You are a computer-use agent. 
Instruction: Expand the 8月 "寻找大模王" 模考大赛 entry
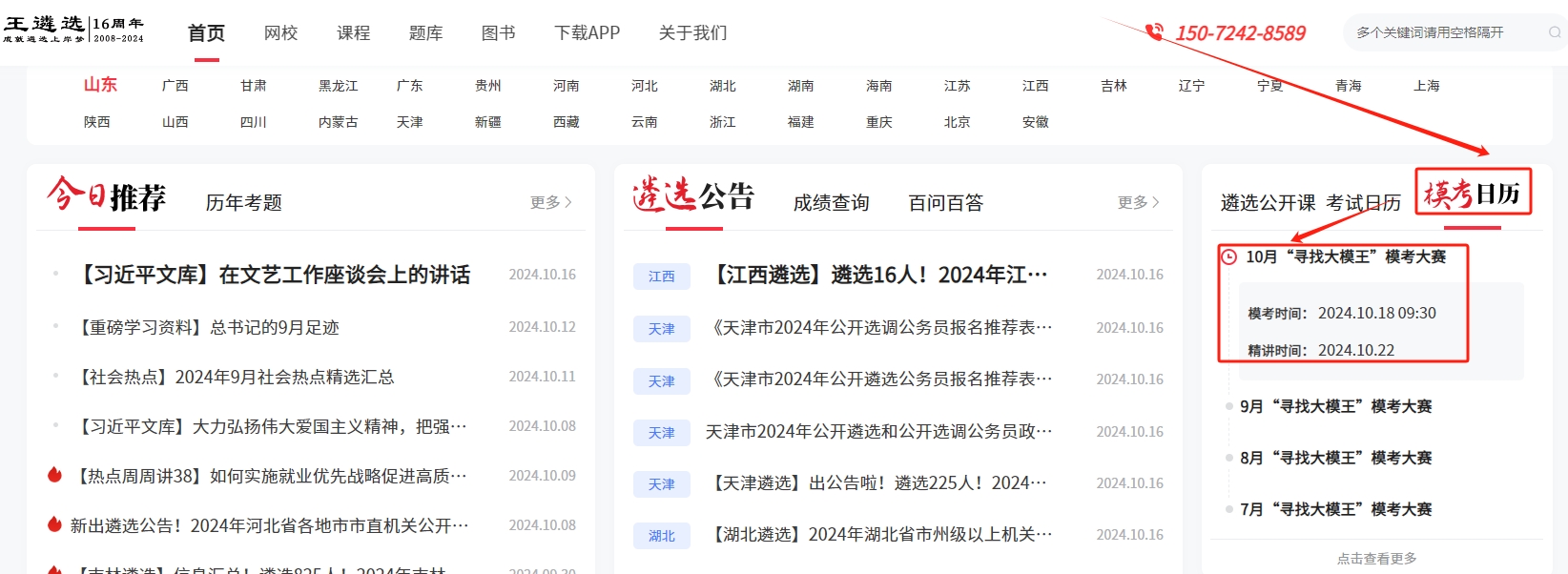1335,458
